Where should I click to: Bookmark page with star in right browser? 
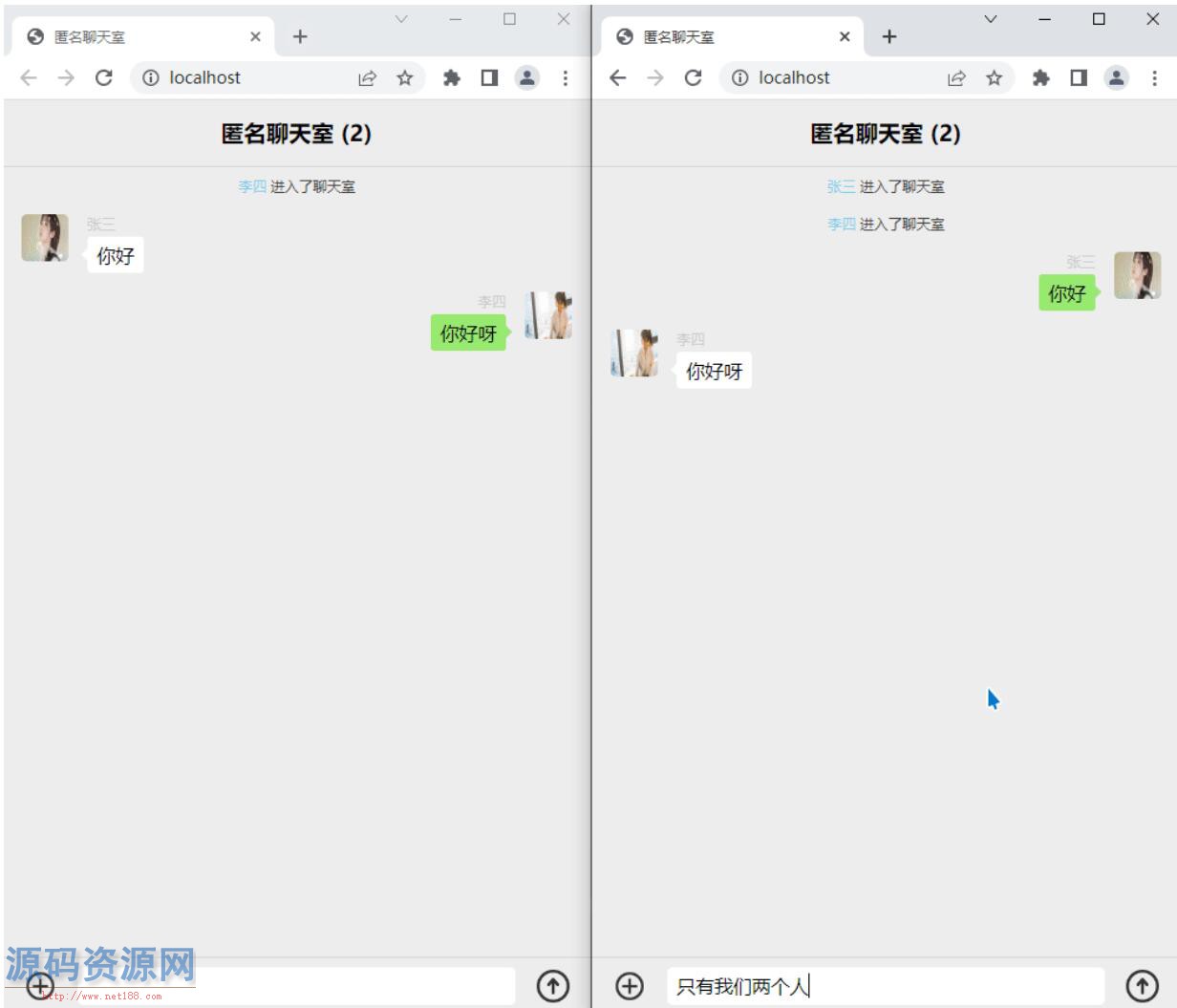tap(995, 78)
